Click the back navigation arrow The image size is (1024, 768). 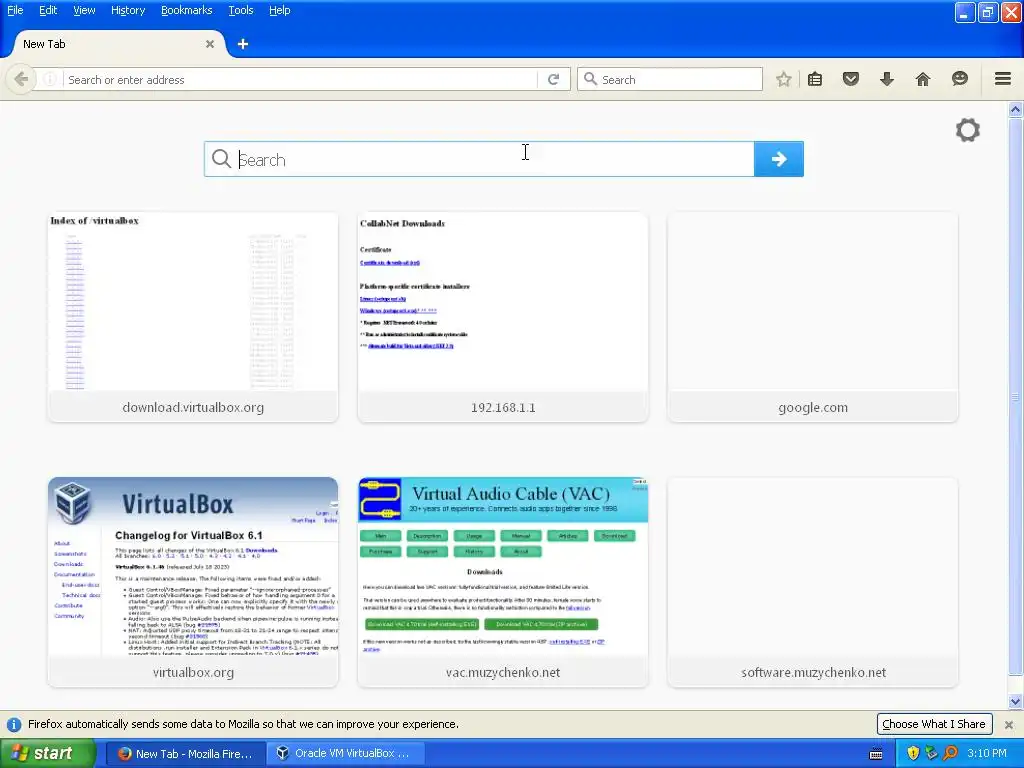click(21, 79)
